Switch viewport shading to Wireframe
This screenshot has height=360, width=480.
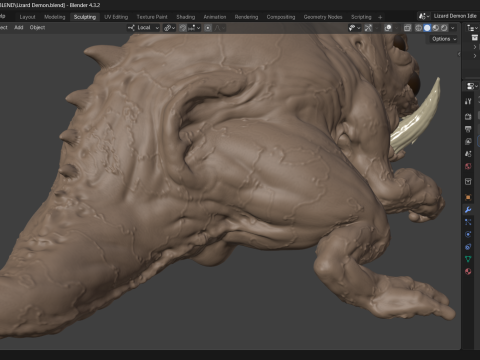point(418,28)
